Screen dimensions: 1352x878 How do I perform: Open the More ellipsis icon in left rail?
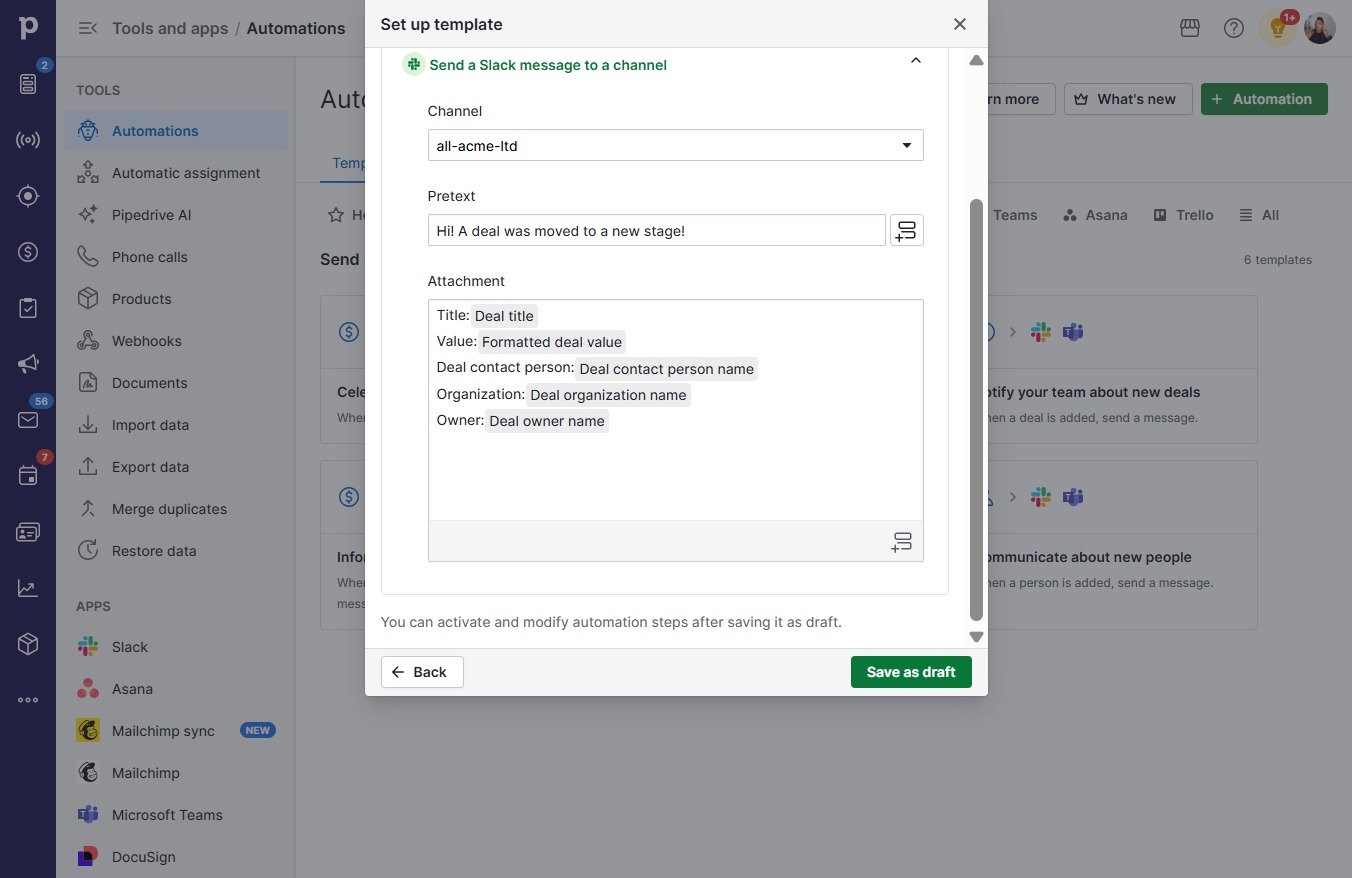click(x=28, y=700)
